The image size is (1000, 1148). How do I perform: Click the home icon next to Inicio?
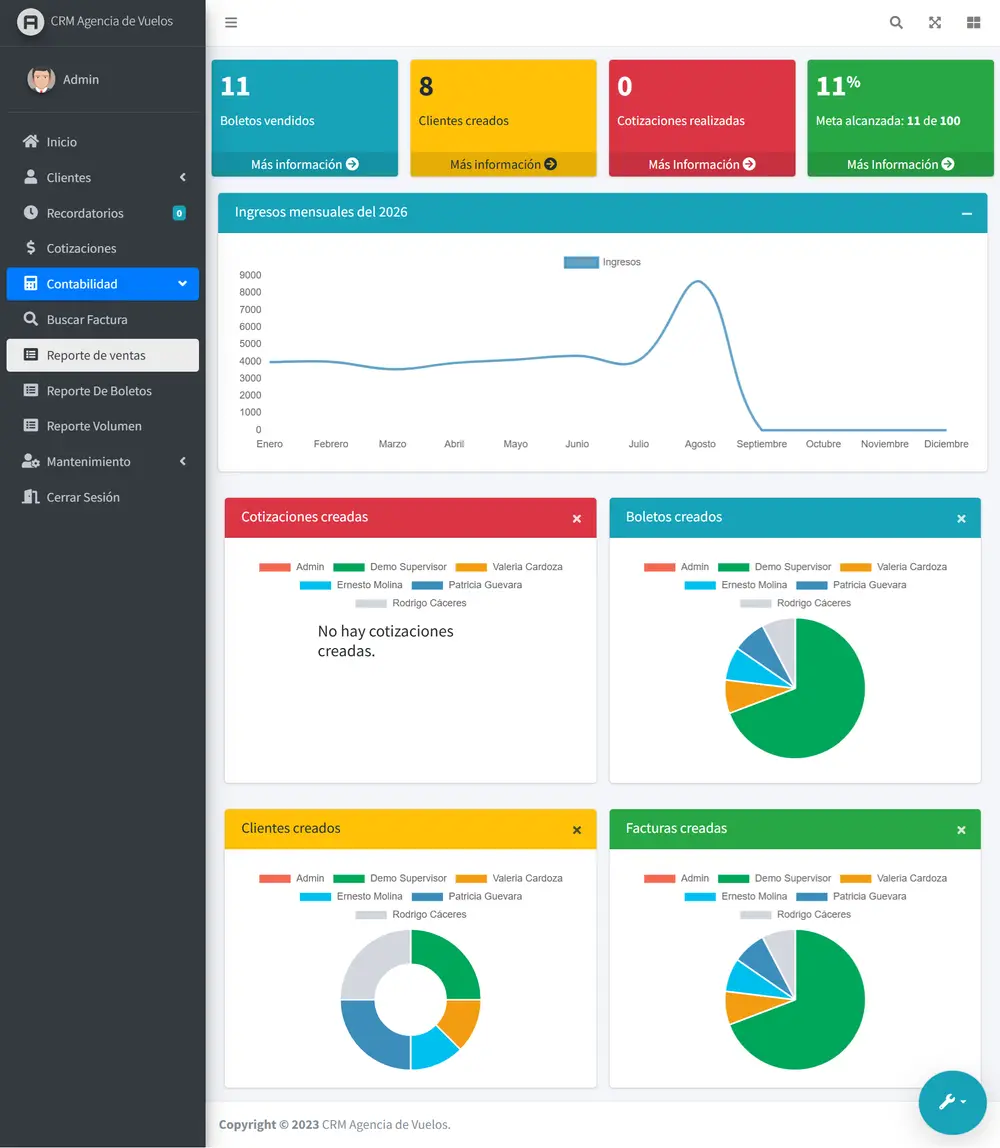point(31,141)
